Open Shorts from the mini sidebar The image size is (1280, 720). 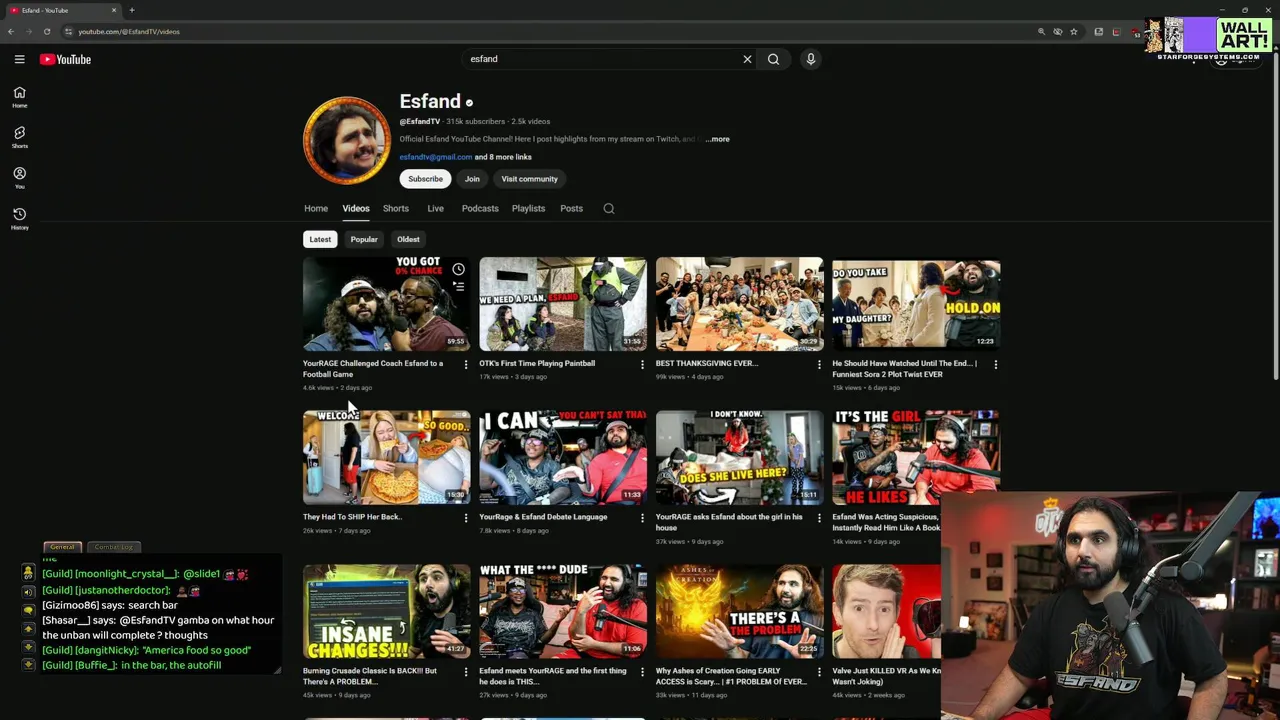(19, 137)
